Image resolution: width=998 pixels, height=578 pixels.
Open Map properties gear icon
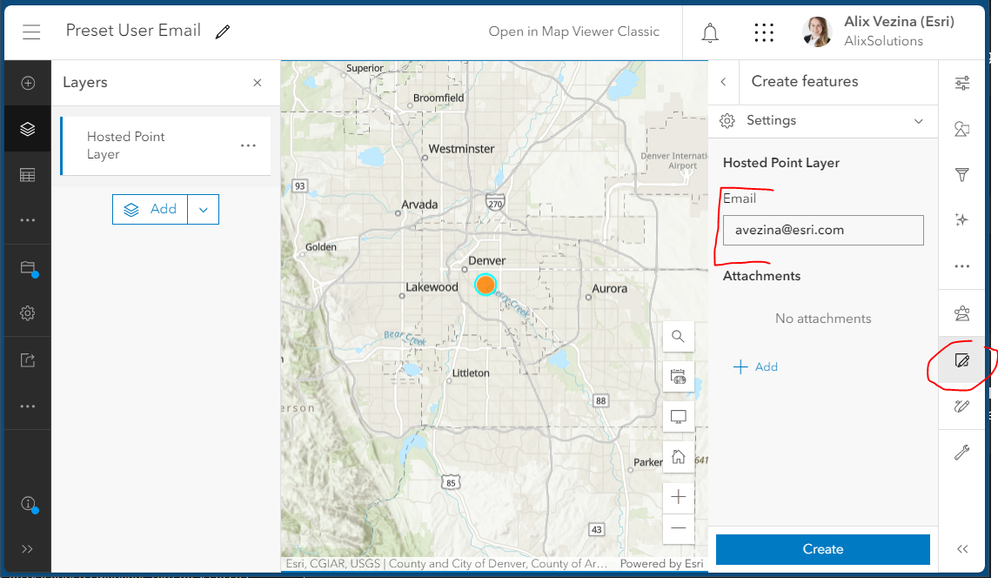point(27,313)
